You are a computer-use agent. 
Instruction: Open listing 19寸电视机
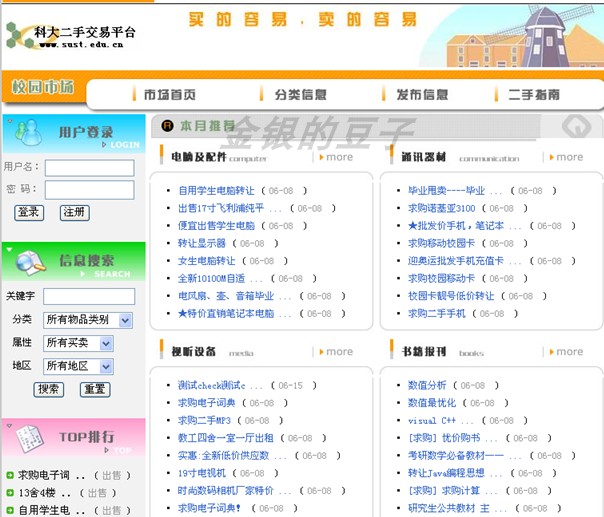pyautogui.click(x=202, y=473)
